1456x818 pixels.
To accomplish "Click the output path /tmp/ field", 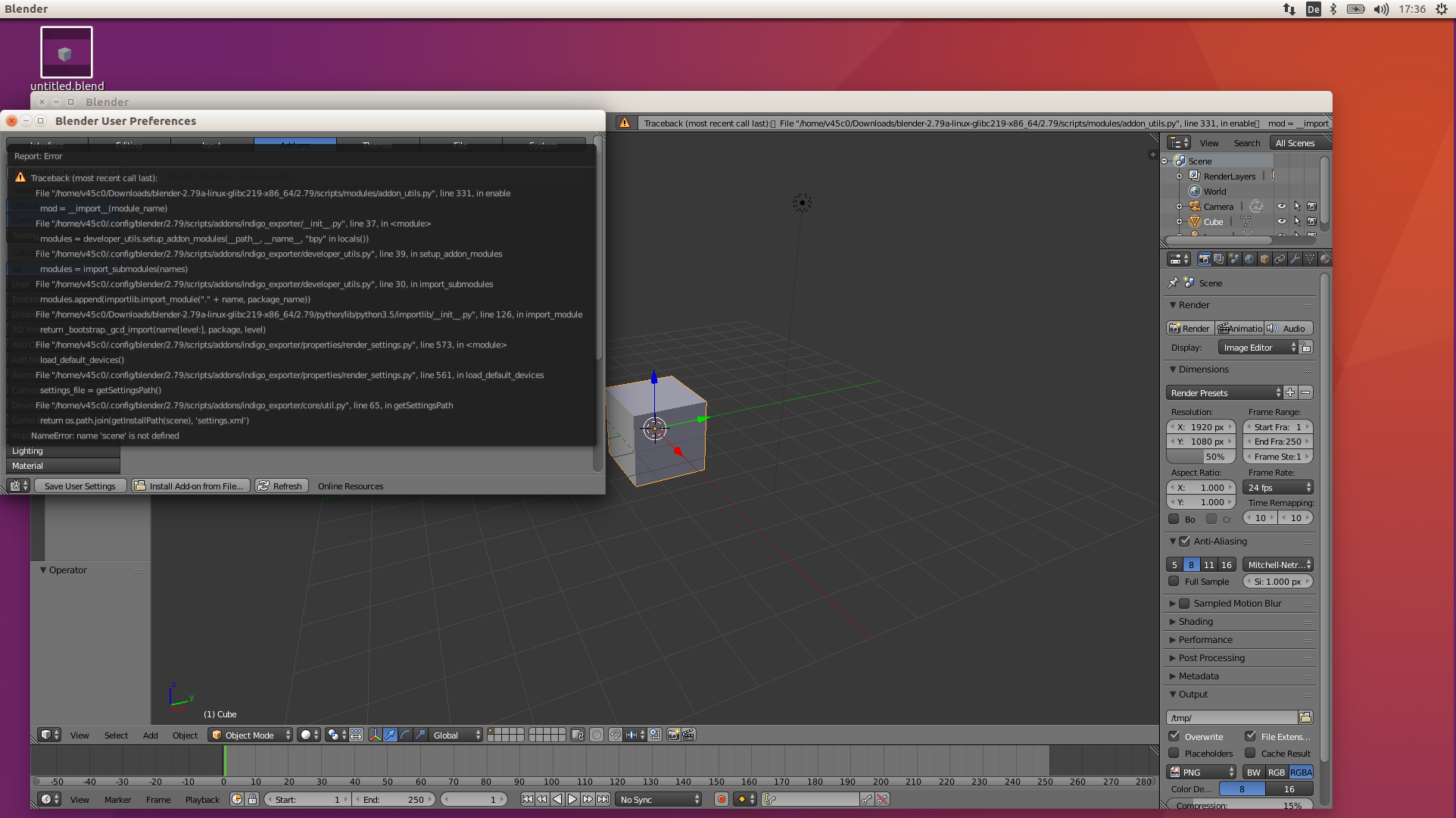I will pyautogui.click(x=1232, y=717).
